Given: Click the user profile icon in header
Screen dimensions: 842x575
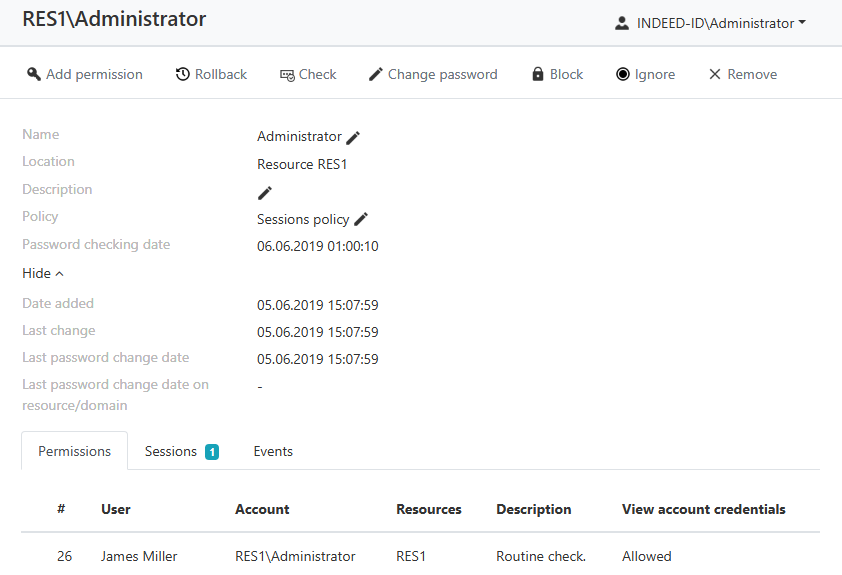Looking at the screenshot, I should [622, 23].
